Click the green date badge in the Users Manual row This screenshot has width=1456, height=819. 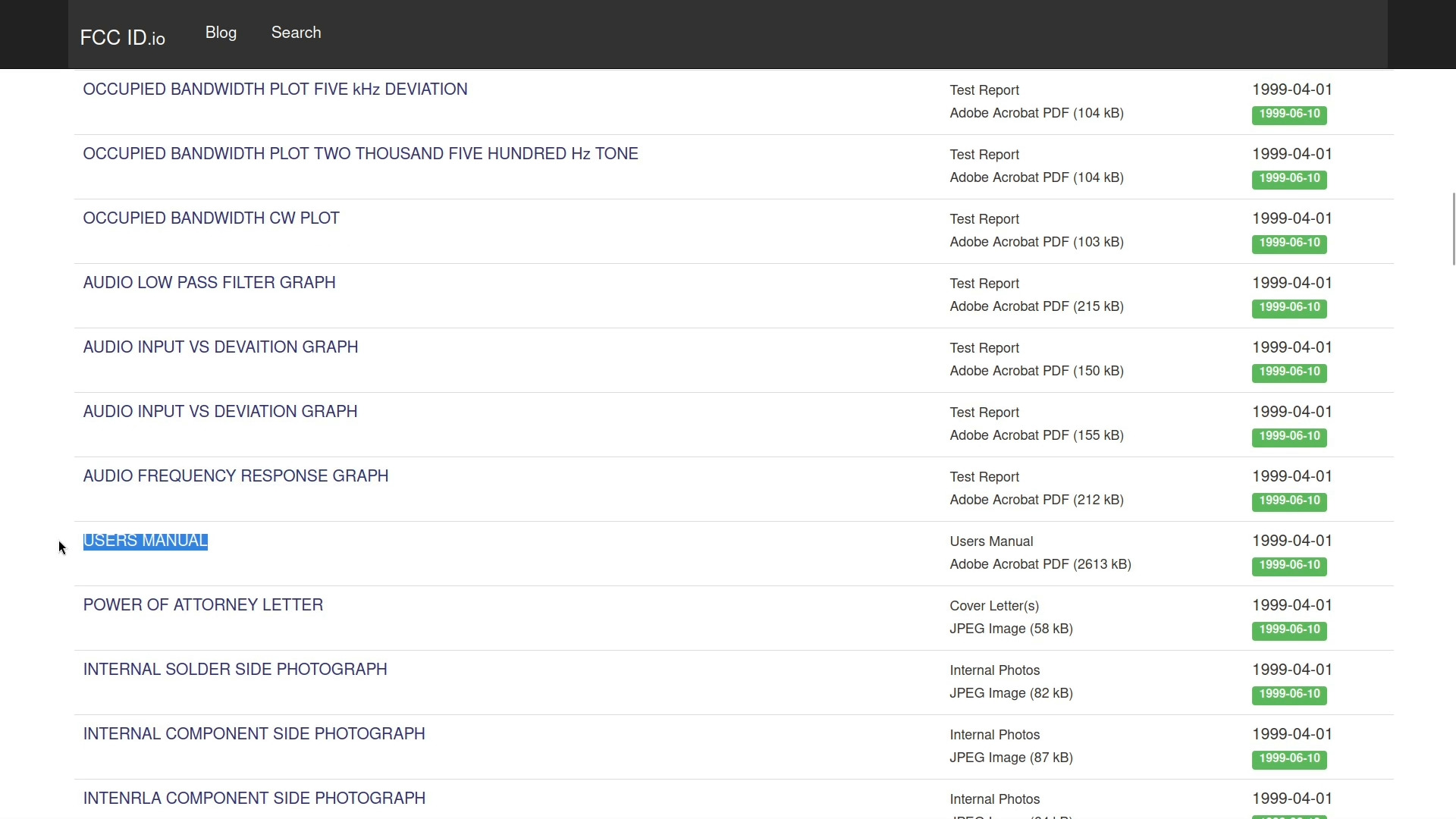(x=1288, y=565)
